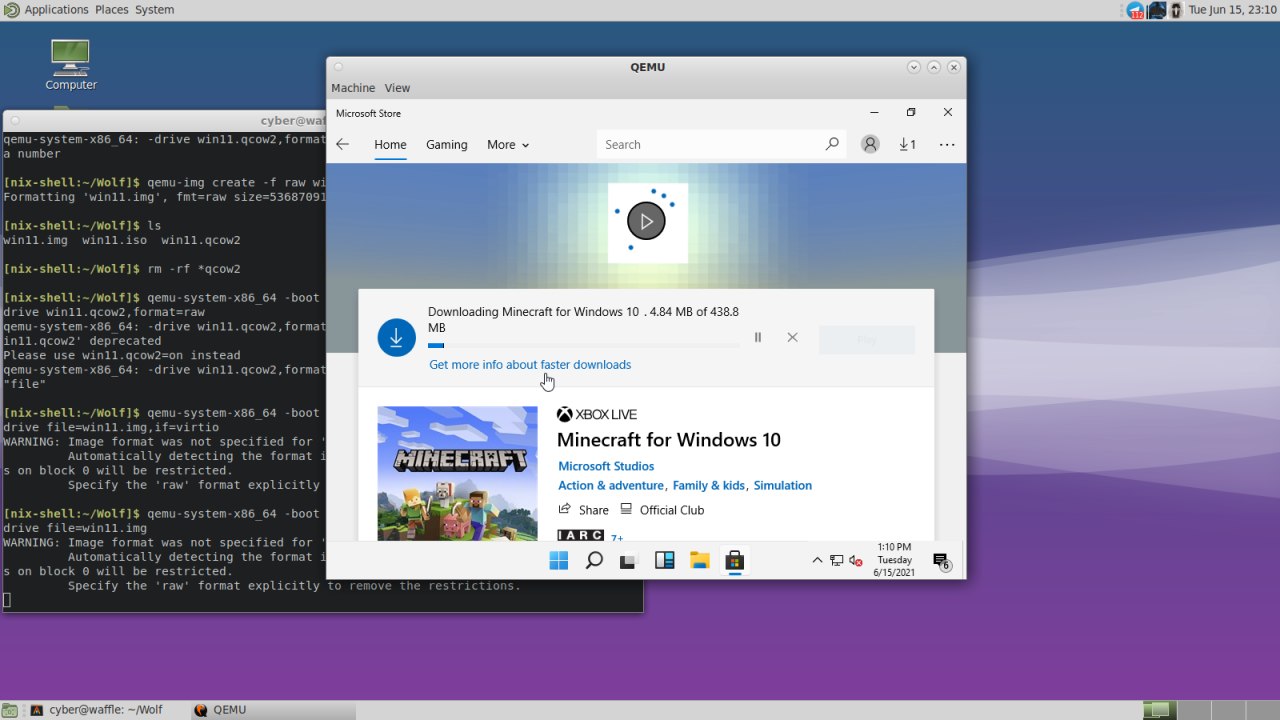Click the show desktop icon in bottom panel
Image resolution: width=1280 pixels, height=720 pixels.
coord(11,710)
